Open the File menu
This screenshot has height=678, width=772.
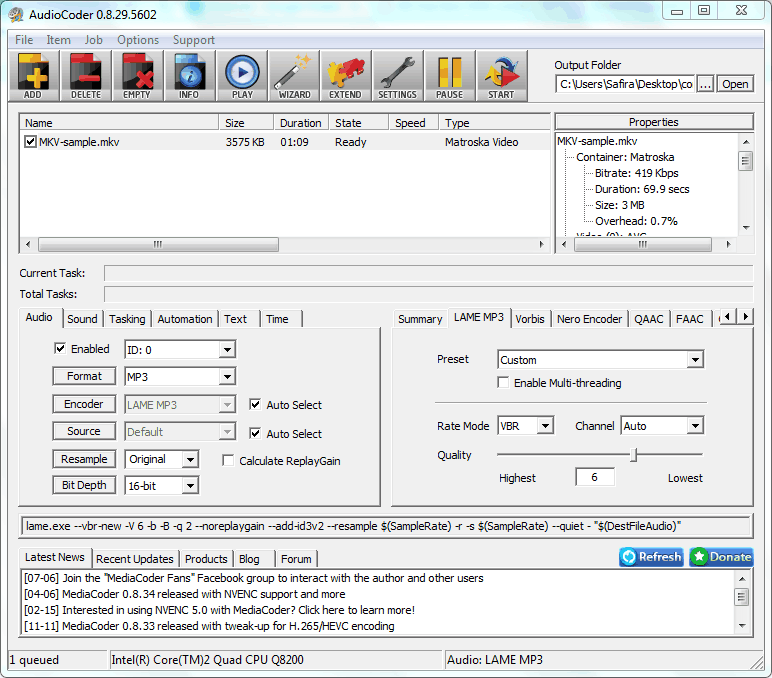coord(24,40)
